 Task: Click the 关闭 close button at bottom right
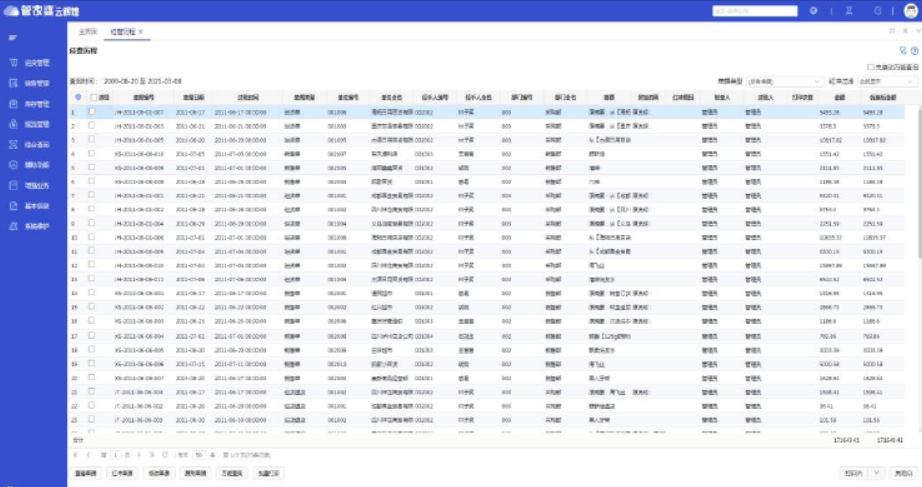[903, 472]
